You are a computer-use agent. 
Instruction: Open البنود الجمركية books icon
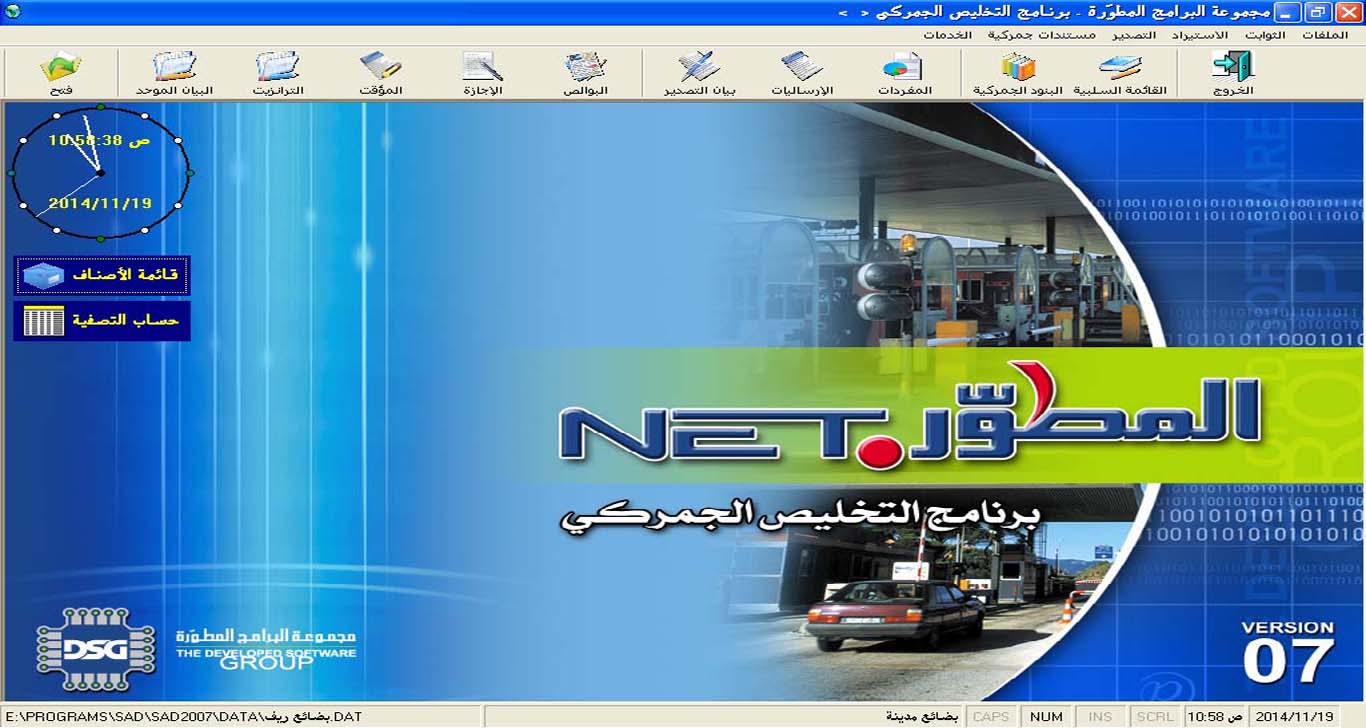coord(1018,72)
